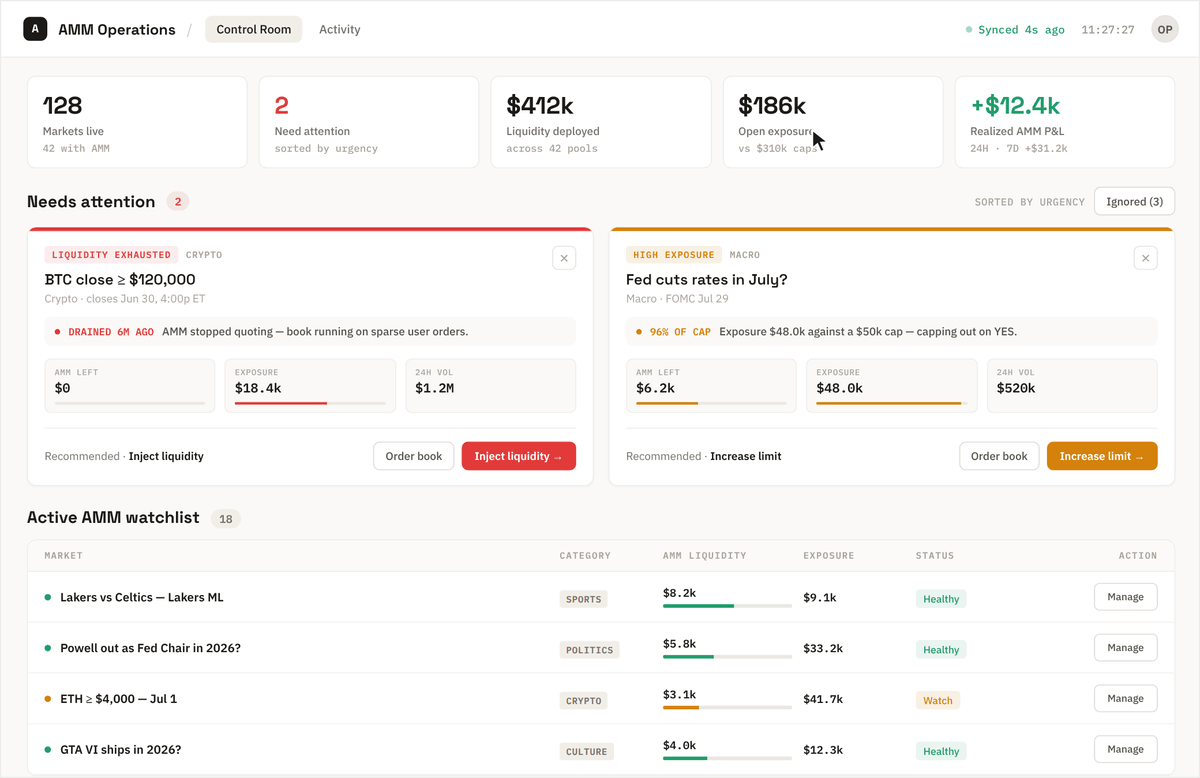Switch to the Activity tab

click(x=340, y=29)
